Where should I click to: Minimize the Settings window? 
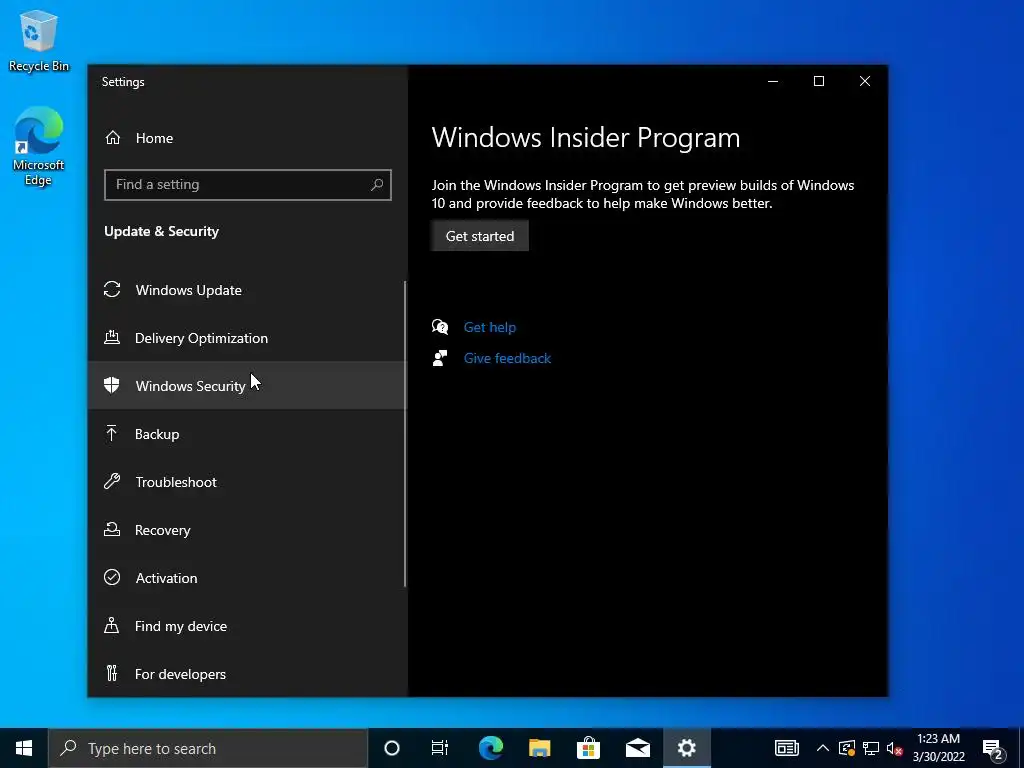tap(773, 81)
